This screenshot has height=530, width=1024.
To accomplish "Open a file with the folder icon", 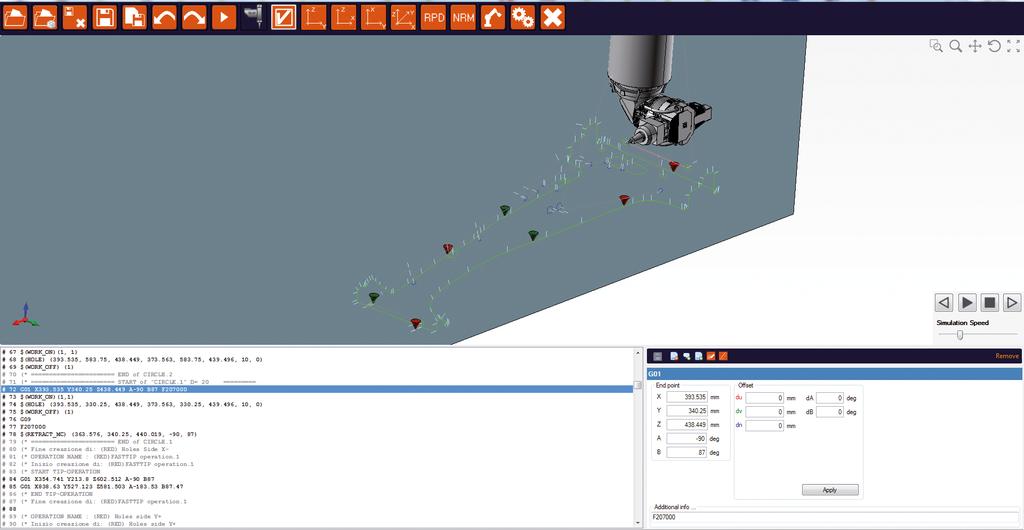I will click(15, 18).
